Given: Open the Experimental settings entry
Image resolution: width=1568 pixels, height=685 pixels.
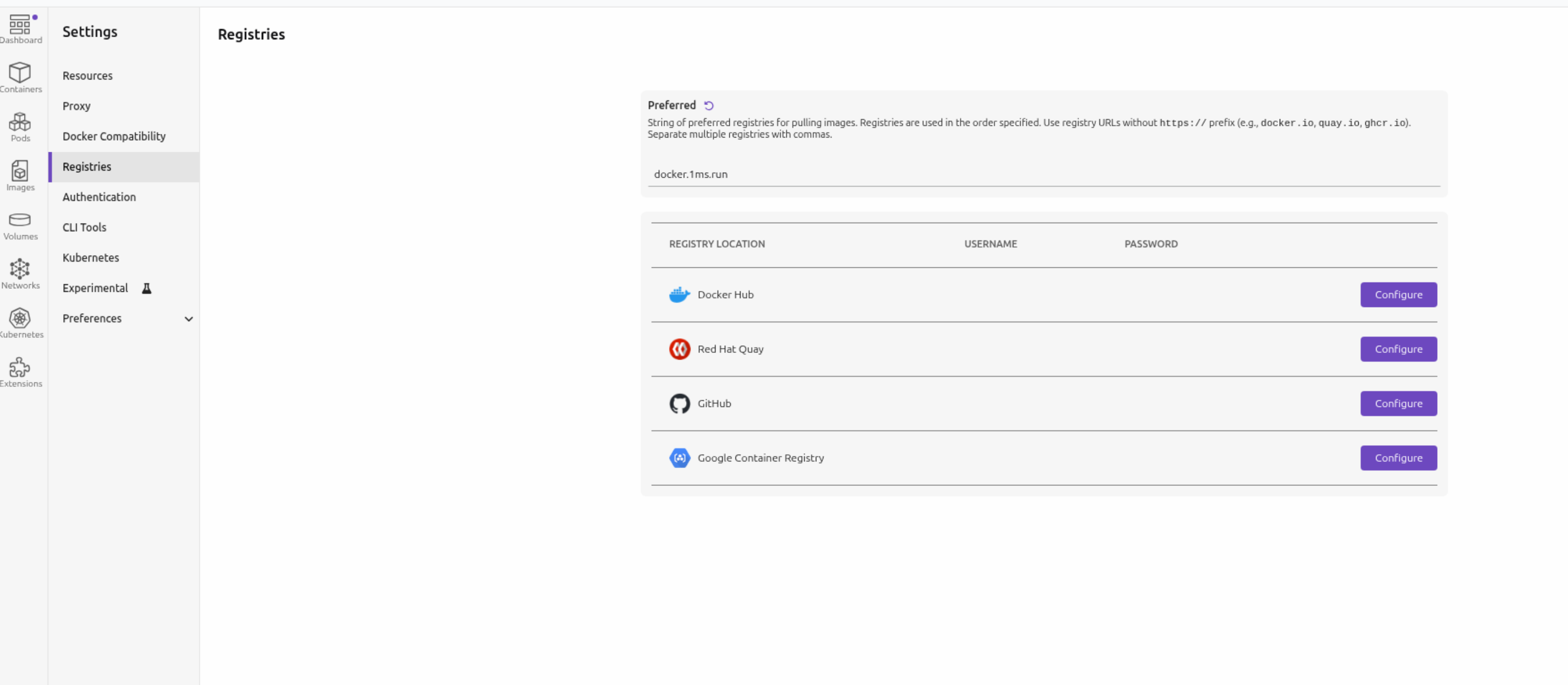Looking at the screenshot, I should coord(95,288).
